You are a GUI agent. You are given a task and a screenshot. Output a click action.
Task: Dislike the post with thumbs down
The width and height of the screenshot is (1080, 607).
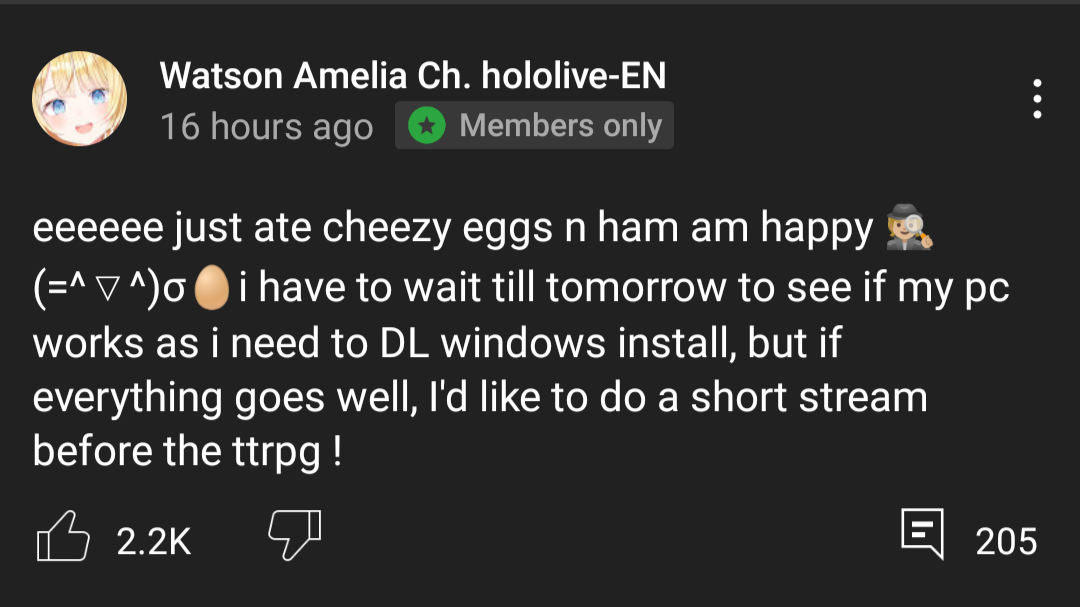click(x=293, y=536)
